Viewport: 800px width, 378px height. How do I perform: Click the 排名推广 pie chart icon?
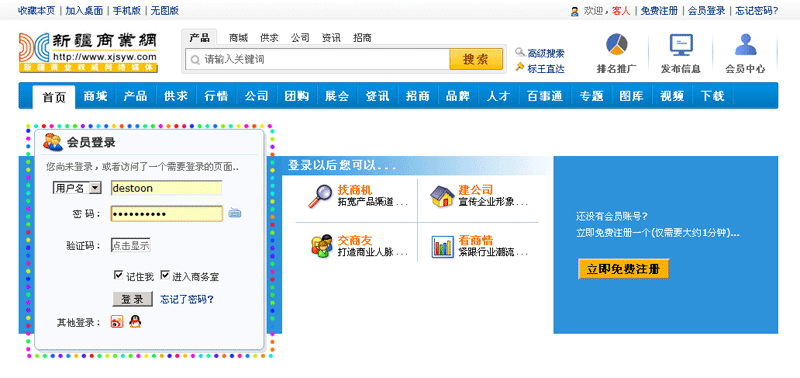(x=616, y=44)
